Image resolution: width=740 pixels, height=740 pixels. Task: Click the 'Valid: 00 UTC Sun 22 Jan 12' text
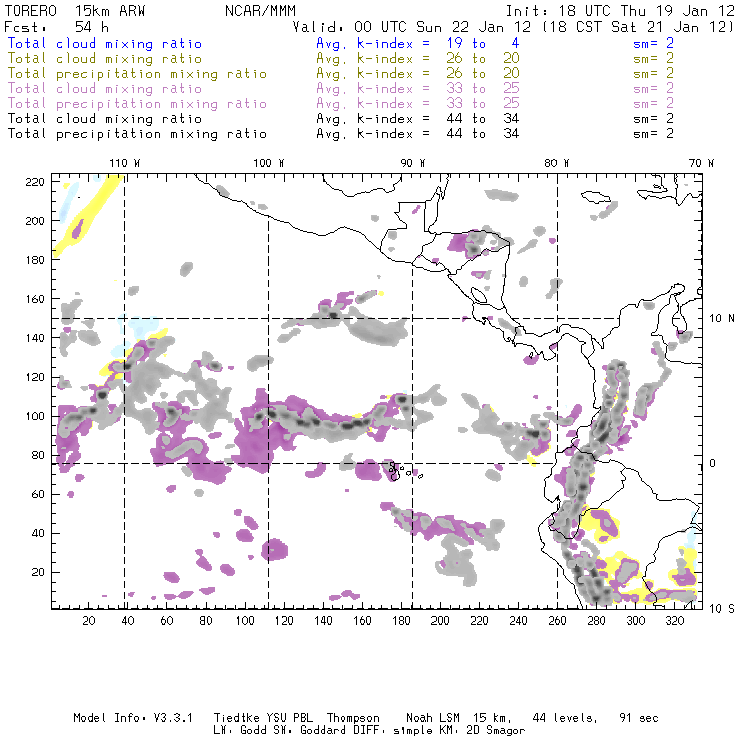coord(412,27)
